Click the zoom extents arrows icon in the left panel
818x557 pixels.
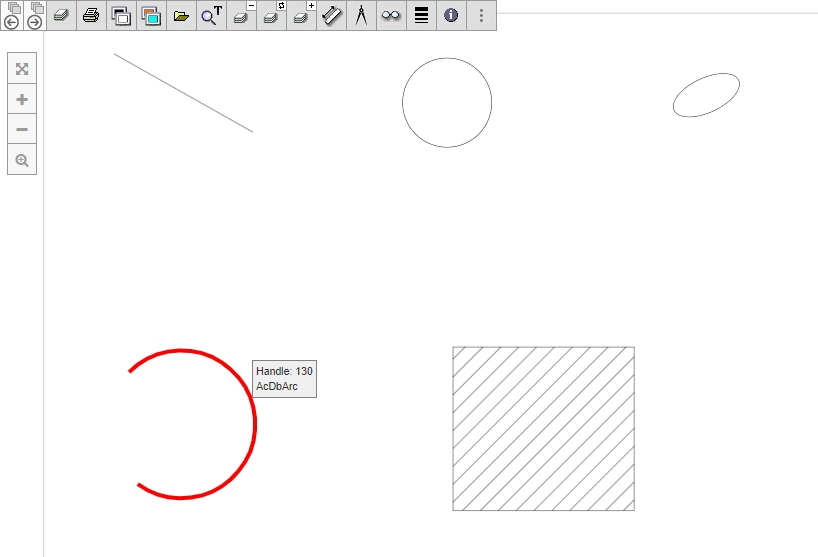[x=22, y=69]
